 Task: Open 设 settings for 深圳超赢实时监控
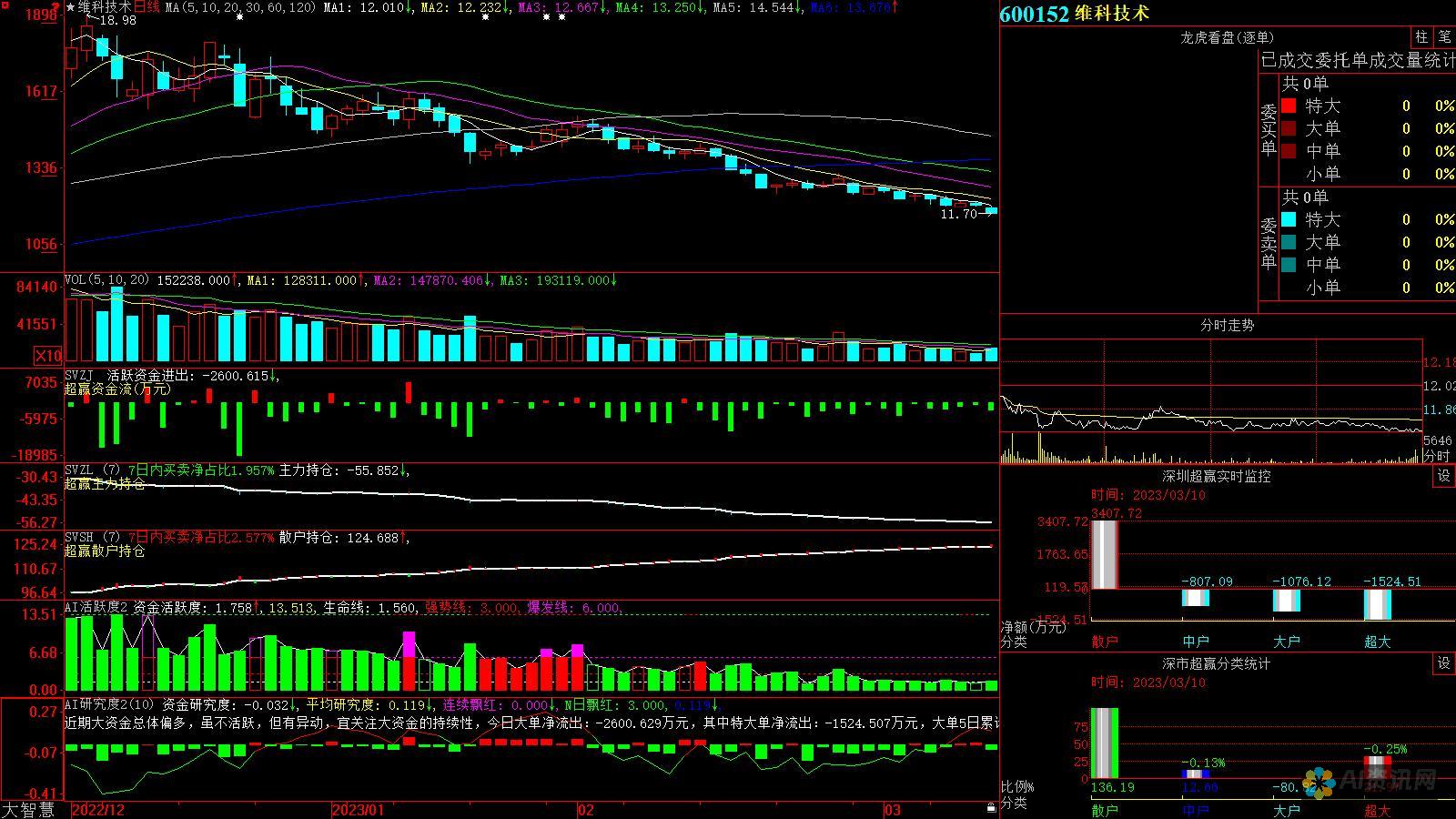1444,476
